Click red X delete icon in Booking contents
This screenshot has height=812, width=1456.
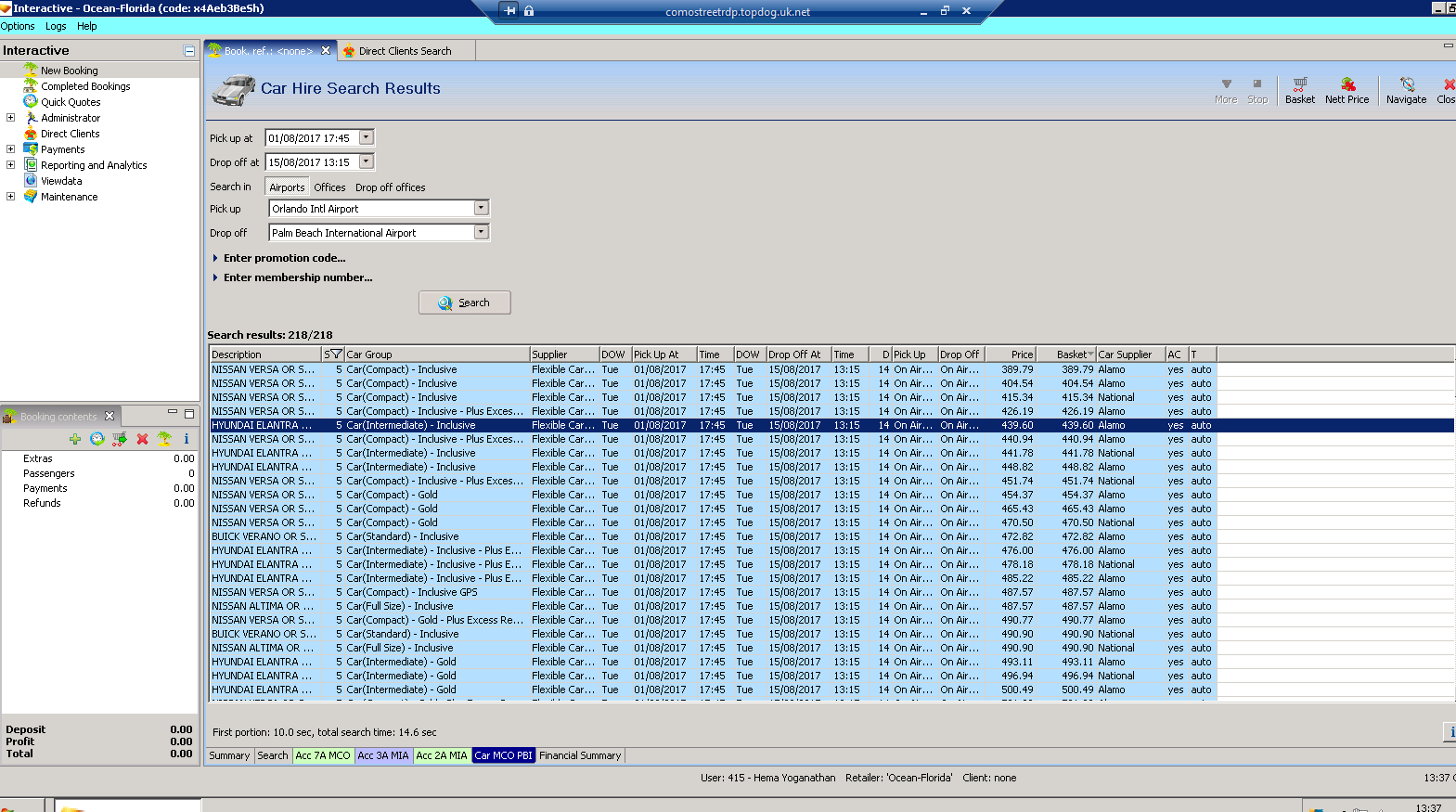point(142,439)
